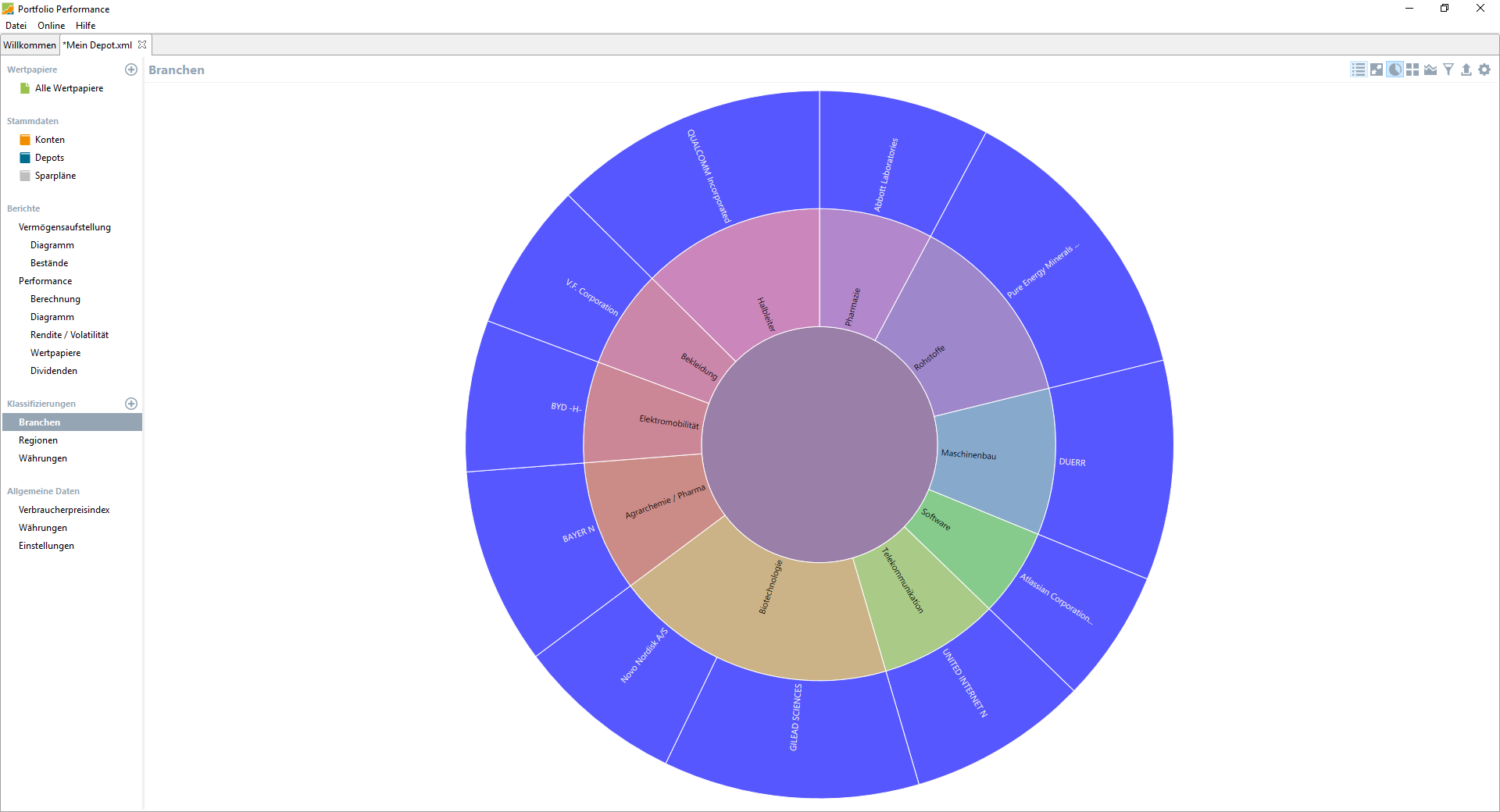Open the Hilfe menu
Viewport: 1500px width, 812px height.
86,26
